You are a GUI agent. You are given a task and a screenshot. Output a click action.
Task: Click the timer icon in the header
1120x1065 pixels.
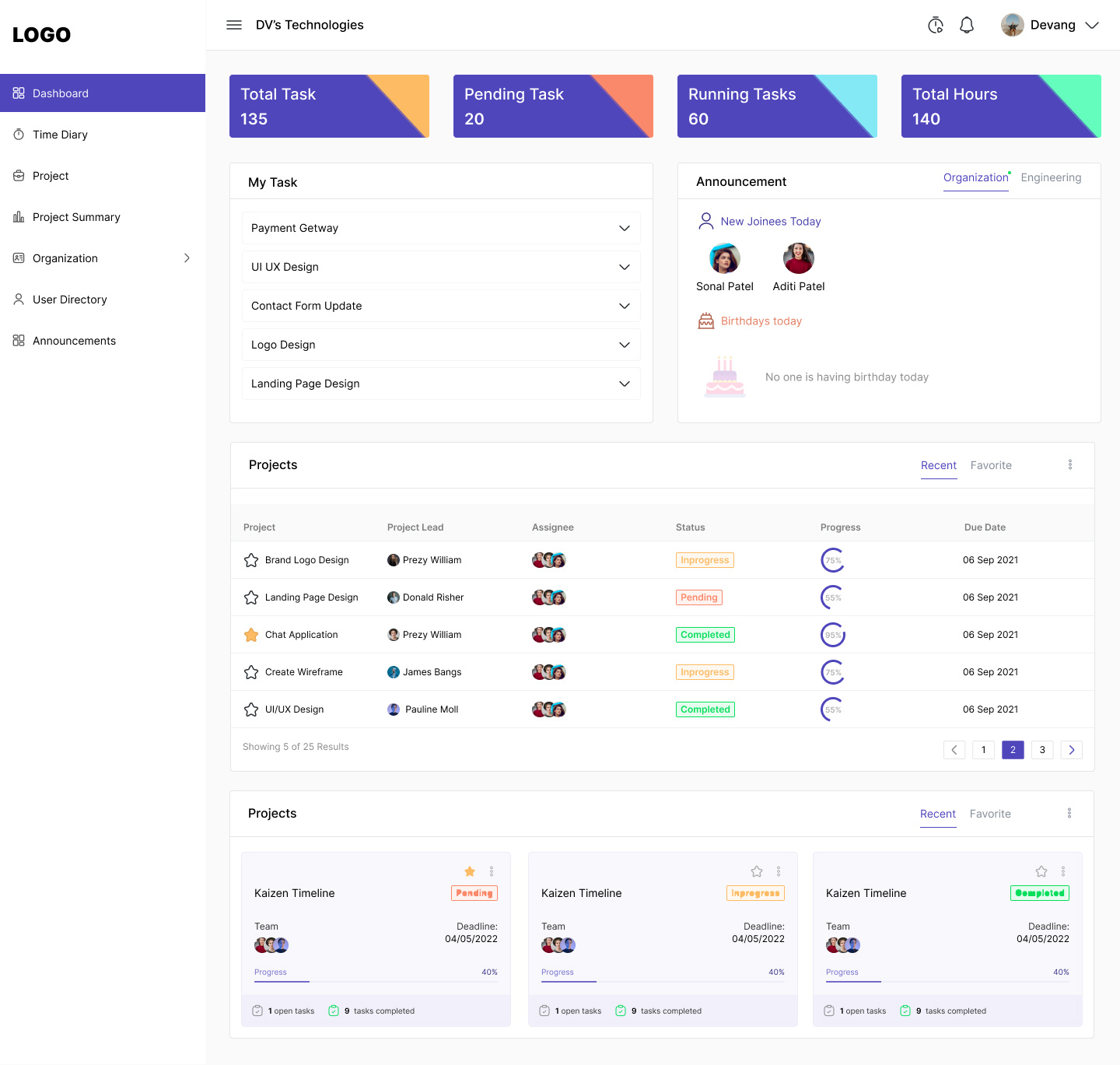click(x=936, y=24)
